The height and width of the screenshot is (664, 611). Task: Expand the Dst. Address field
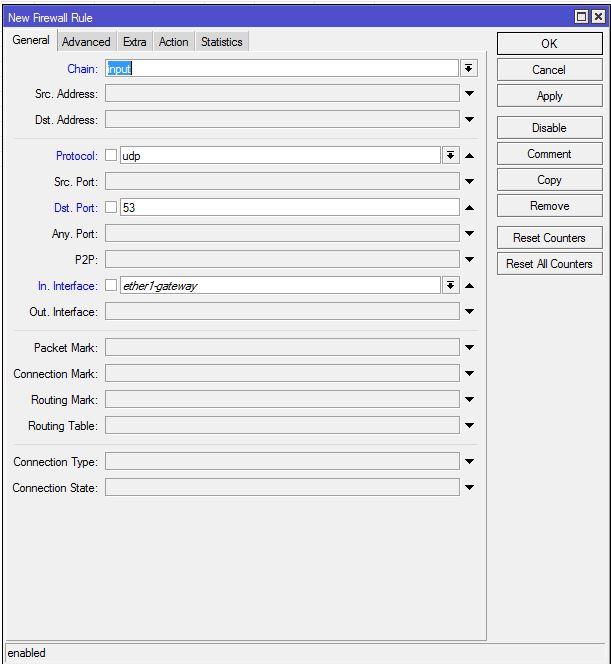point(469,119)
